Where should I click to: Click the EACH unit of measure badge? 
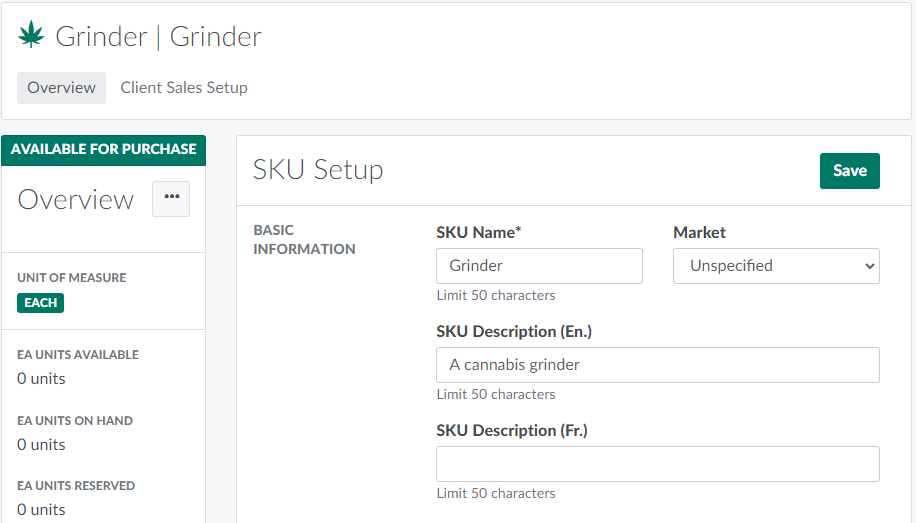41,302
